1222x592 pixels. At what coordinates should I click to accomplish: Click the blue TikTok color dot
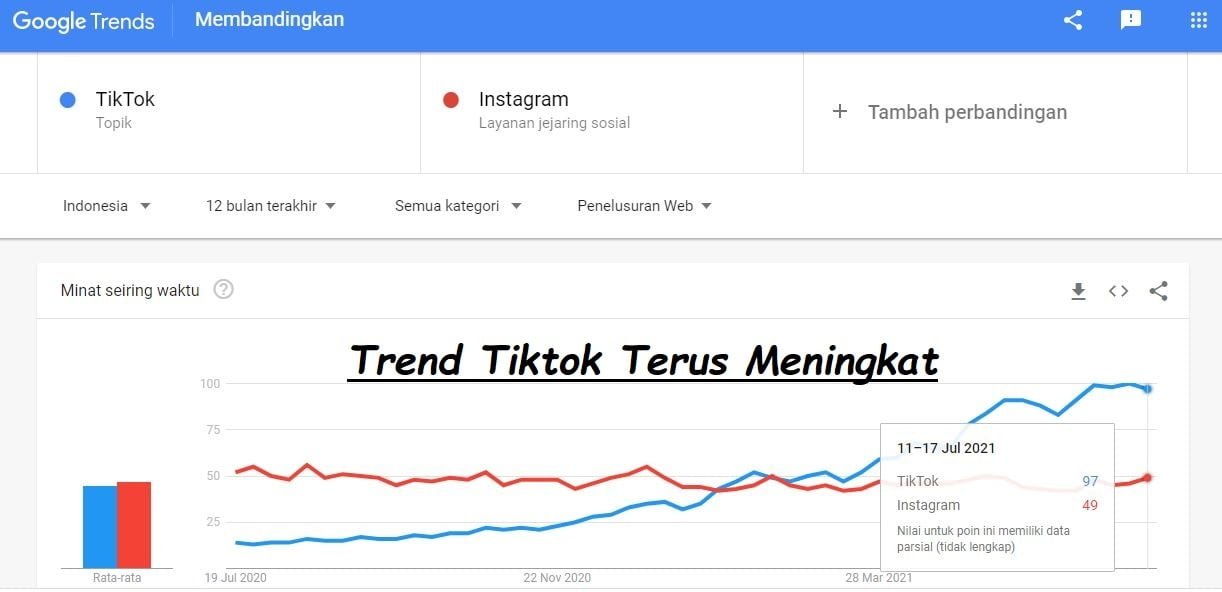coord(68,100)
